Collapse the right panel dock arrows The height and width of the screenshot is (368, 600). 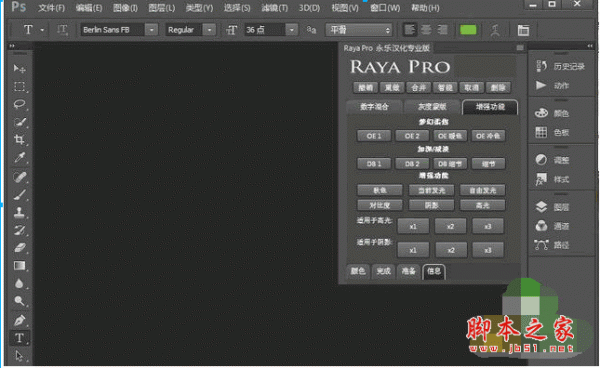coord(590,46)
